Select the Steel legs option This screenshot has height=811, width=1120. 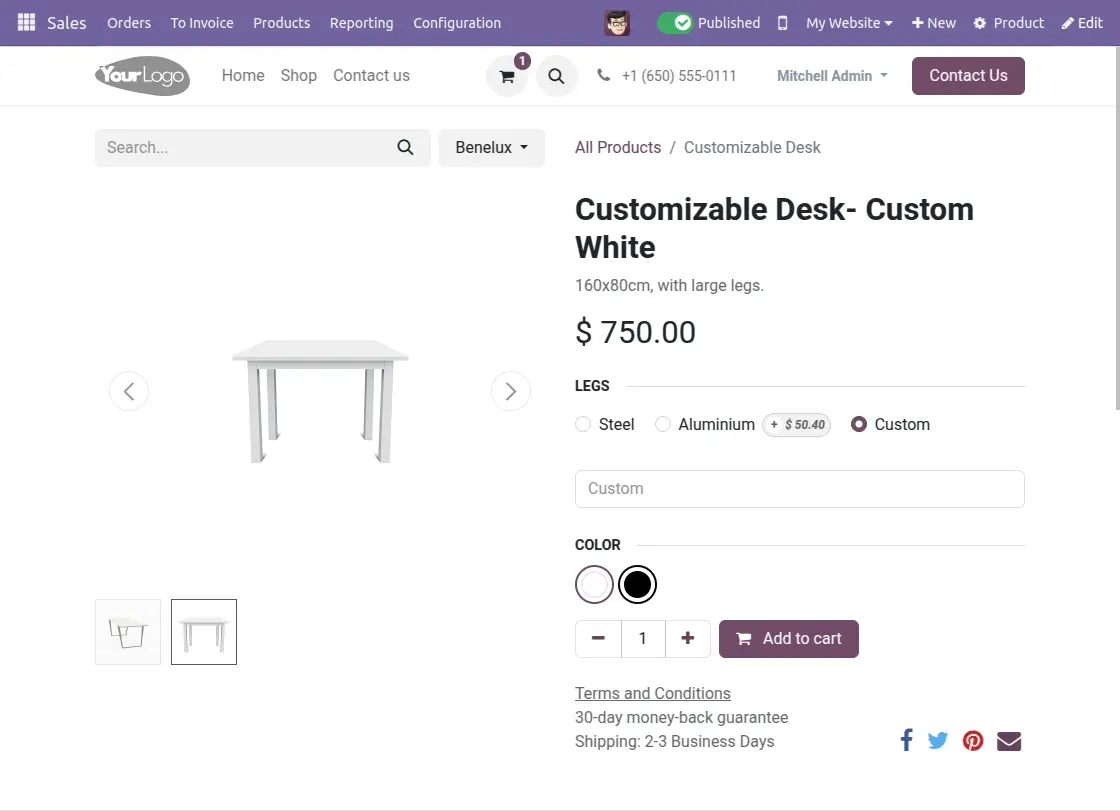(x=583, y=424)
